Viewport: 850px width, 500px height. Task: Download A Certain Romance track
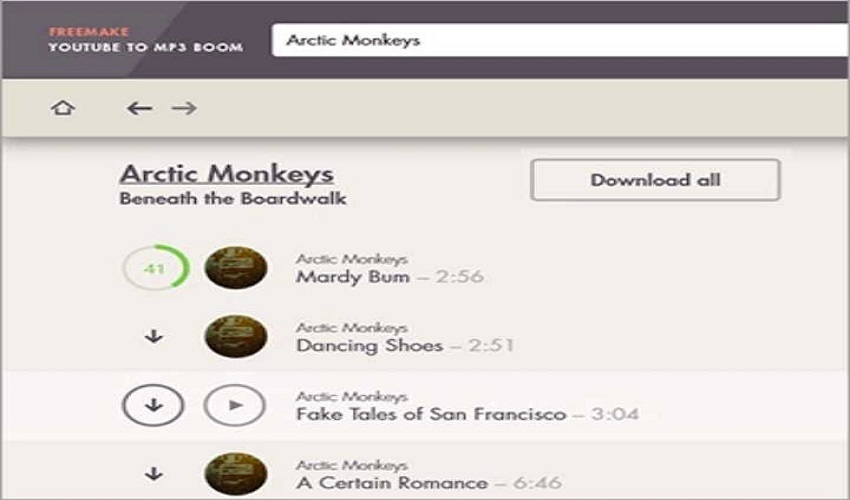click(154, 474)
